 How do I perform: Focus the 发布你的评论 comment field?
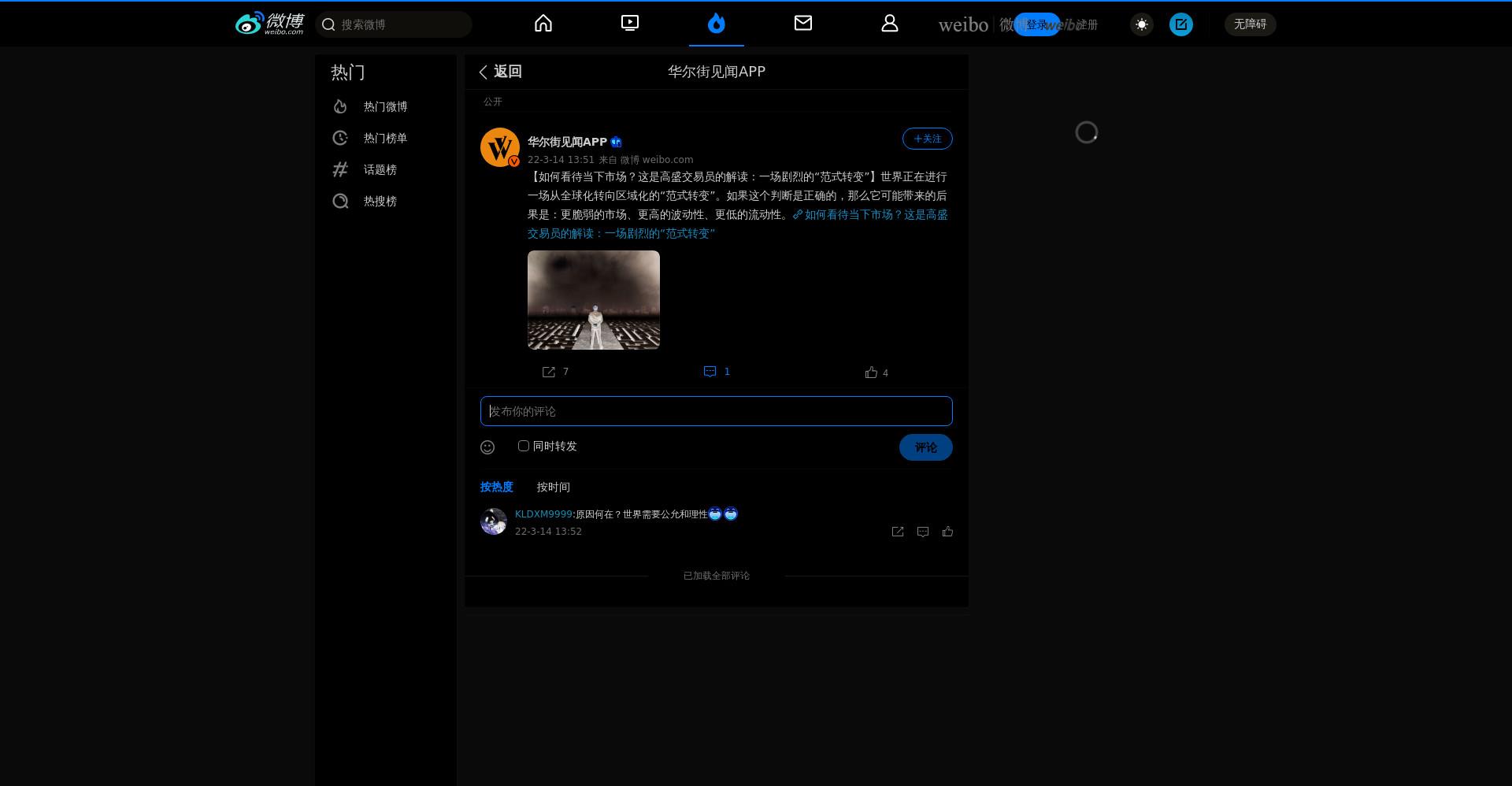[717, 411]
